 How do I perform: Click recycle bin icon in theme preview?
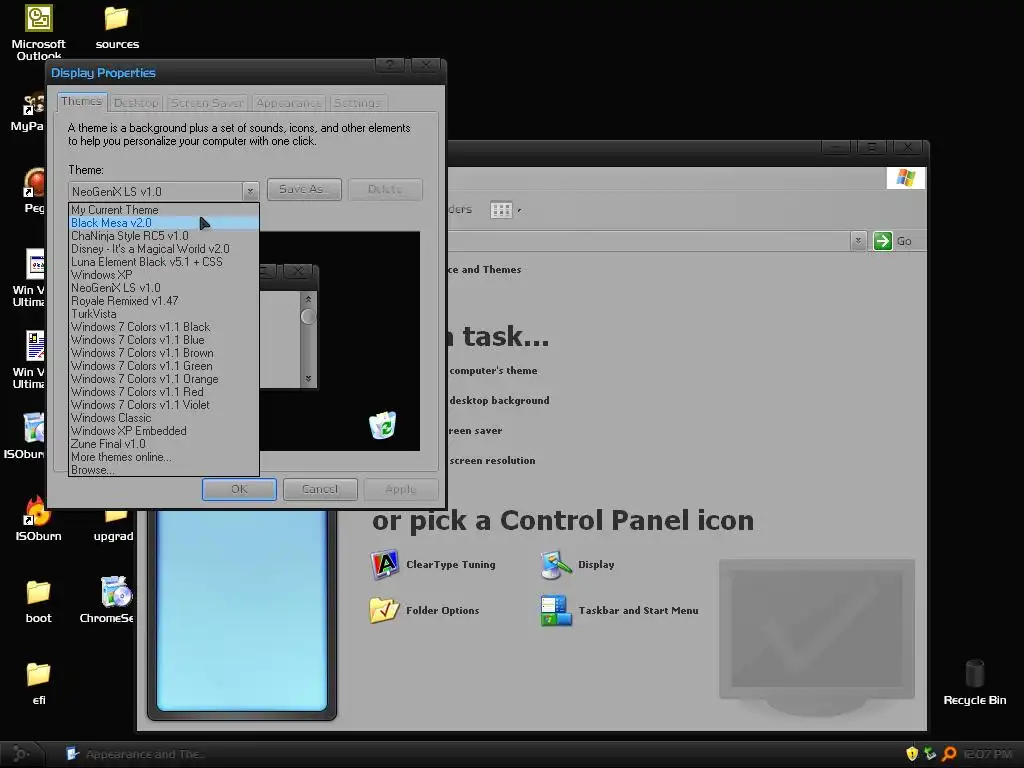(x=383, y=425)
